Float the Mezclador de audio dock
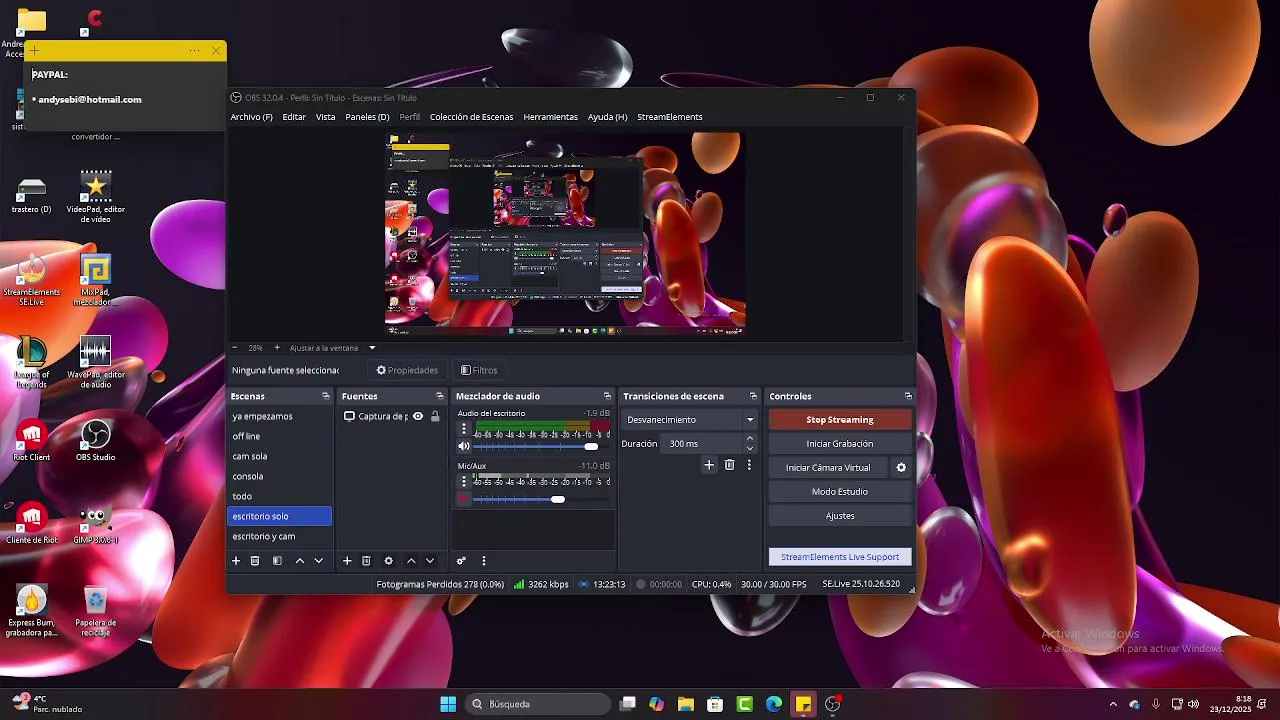 pos(607,396)
